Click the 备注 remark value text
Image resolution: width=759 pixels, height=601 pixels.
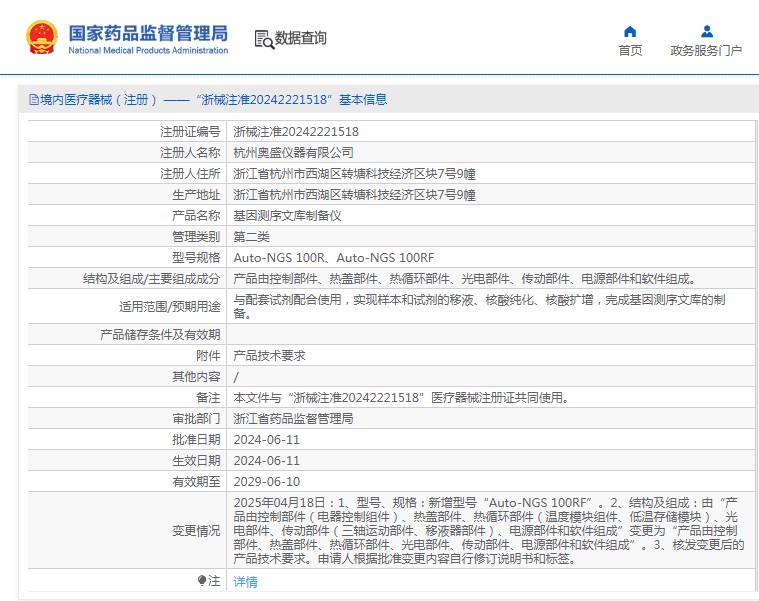pyautogui.click(x=401, y=398)
